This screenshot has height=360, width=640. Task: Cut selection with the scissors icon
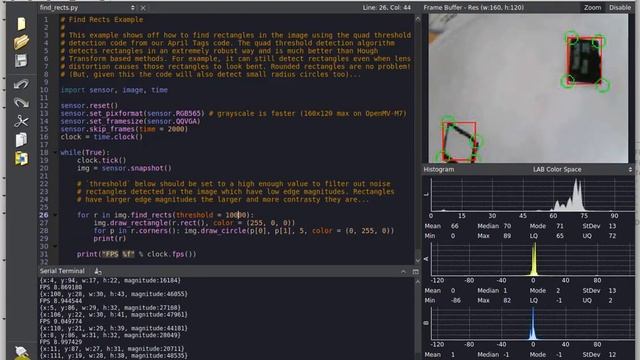[21, 121]
